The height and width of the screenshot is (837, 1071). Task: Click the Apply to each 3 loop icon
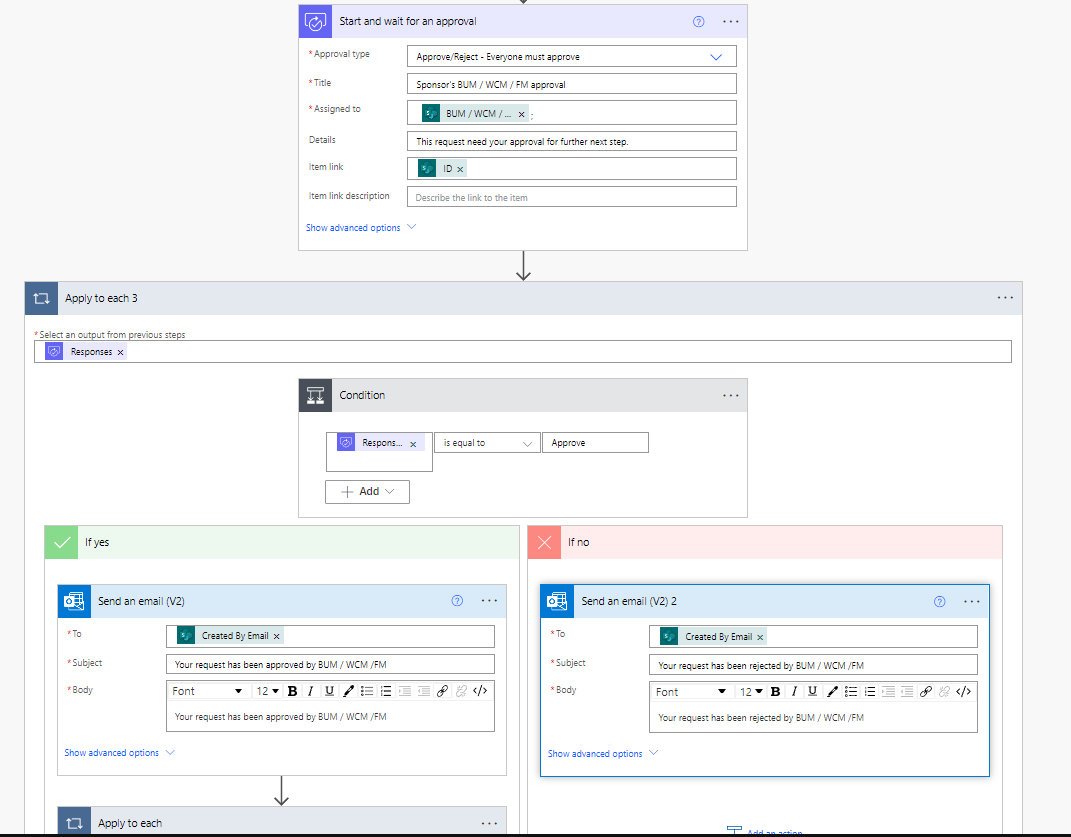[x=42, y=298]
